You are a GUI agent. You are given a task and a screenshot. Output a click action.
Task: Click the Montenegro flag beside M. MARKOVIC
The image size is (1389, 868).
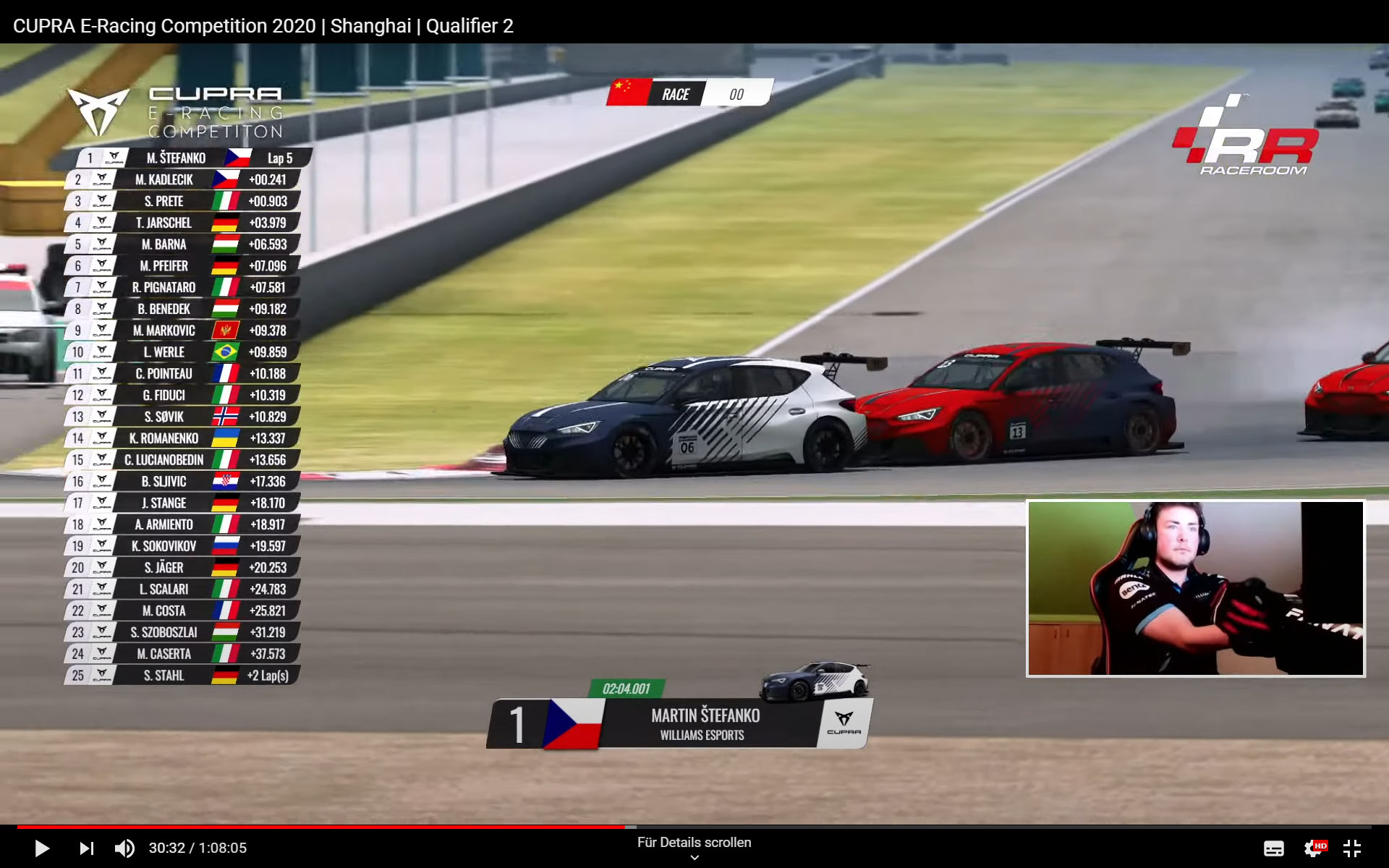coord(225,331)
